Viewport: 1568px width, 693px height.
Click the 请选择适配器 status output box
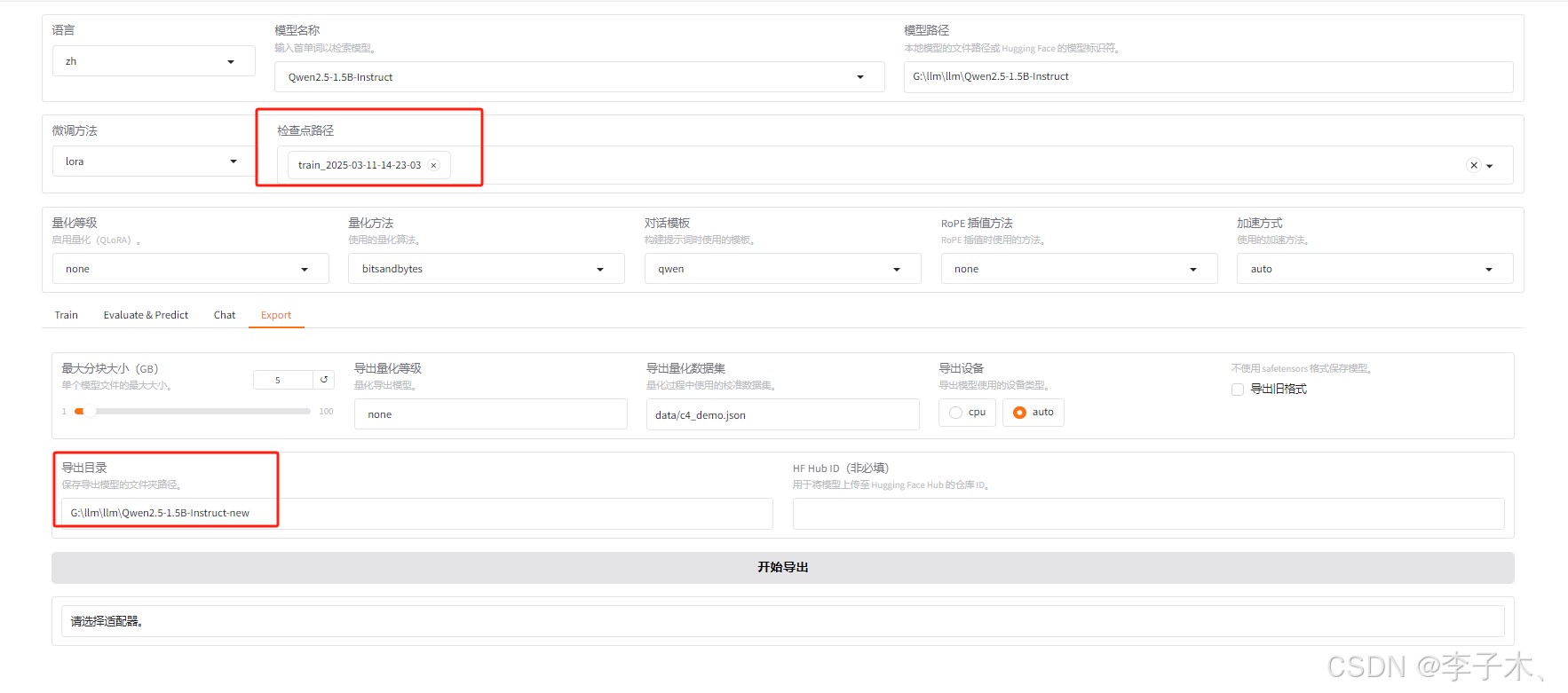(783, 621)
